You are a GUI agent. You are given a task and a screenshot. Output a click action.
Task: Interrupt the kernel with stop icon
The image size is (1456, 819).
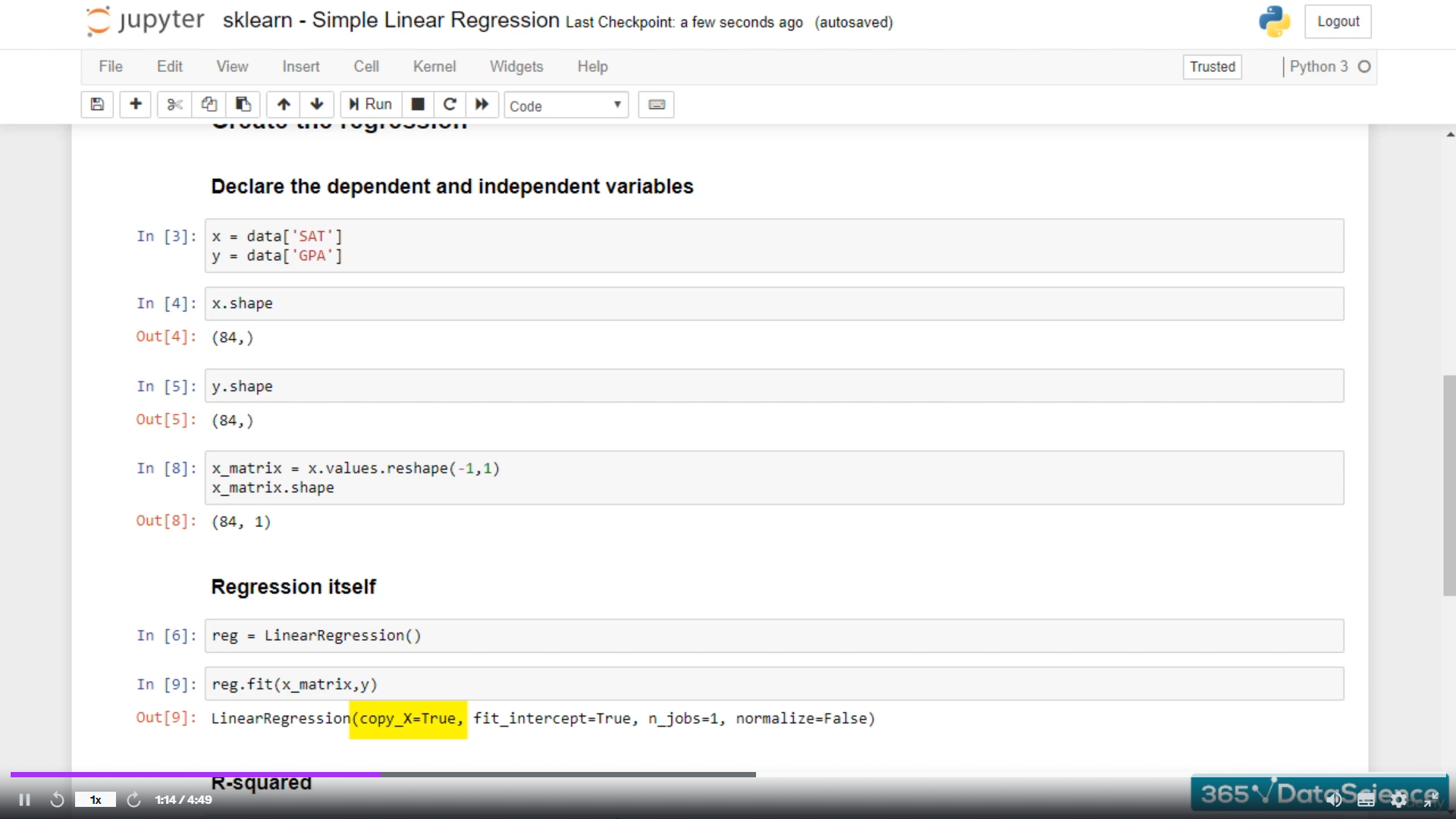pos(418,105)
